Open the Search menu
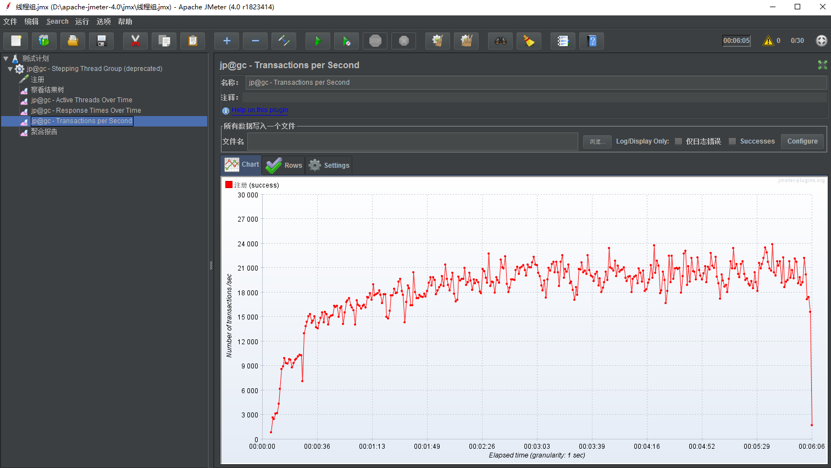 click(x=57, y=22)
